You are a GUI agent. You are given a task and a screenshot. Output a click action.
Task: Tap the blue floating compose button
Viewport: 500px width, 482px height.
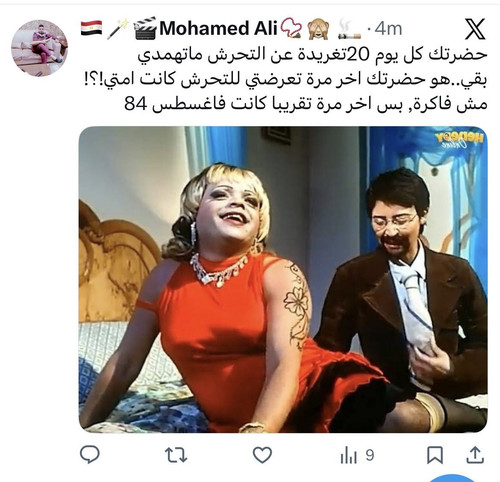451,479
